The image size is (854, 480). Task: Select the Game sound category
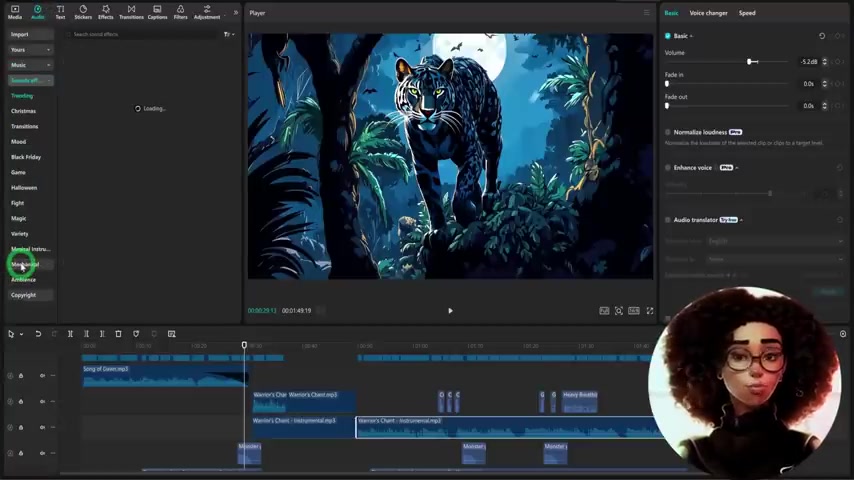18,172
